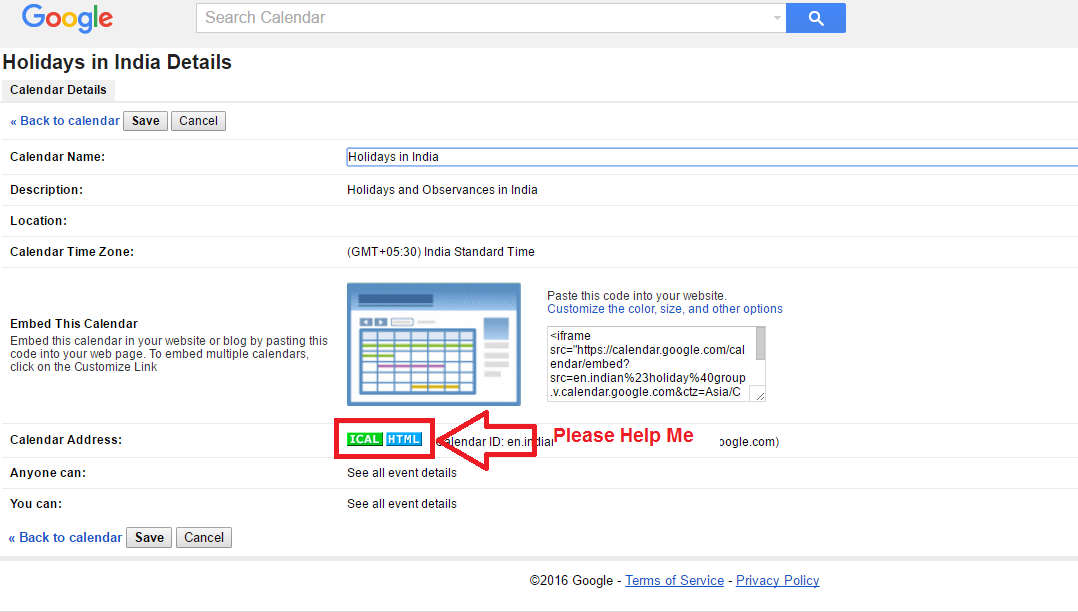
Task: Open Customize the color, size, and other options
Action: 665,309
